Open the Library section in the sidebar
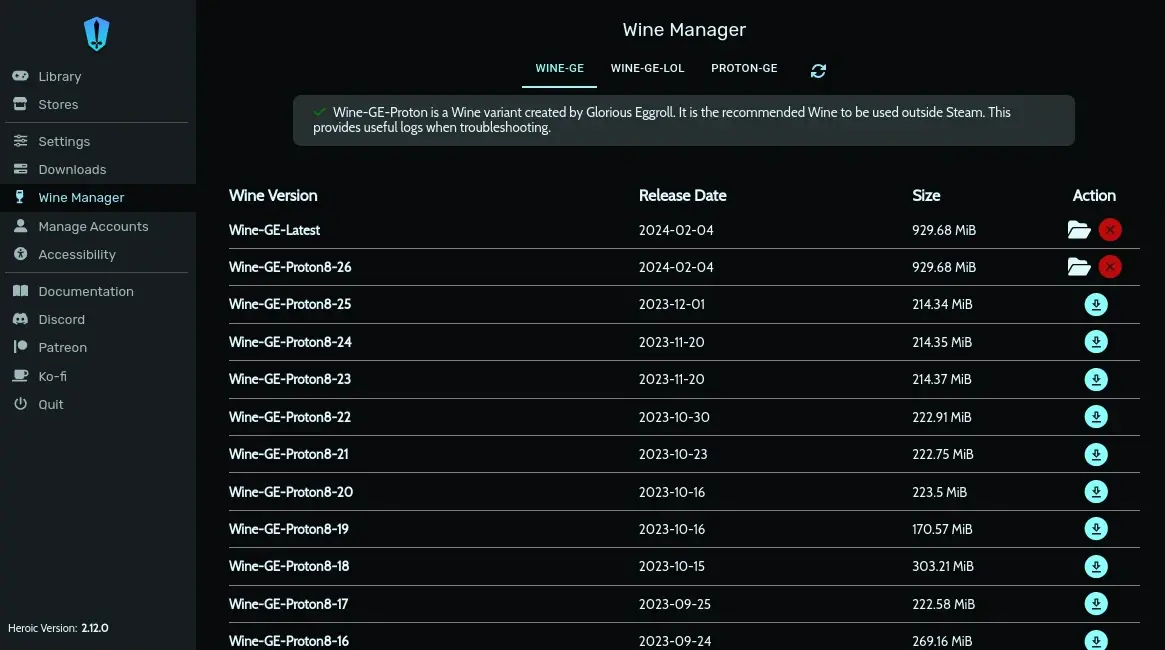Viewport: 1165px width, 650px height. (x=59, y=76)
